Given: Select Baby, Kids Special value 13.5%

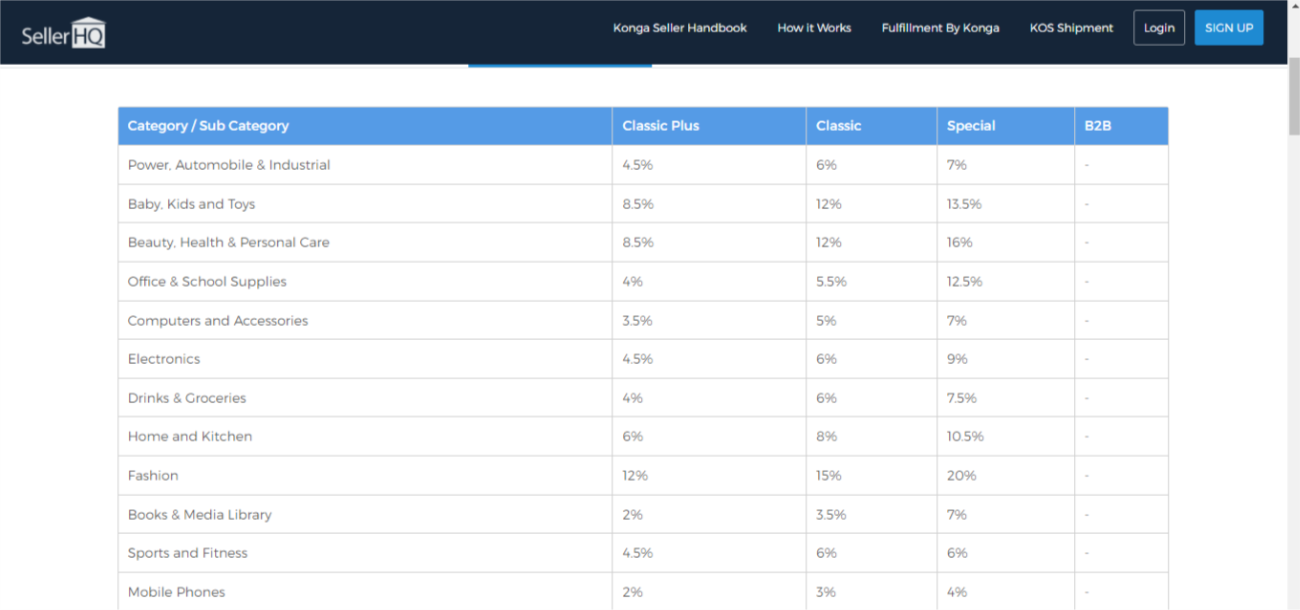Looking at the screenshot, I should point(964,204).
